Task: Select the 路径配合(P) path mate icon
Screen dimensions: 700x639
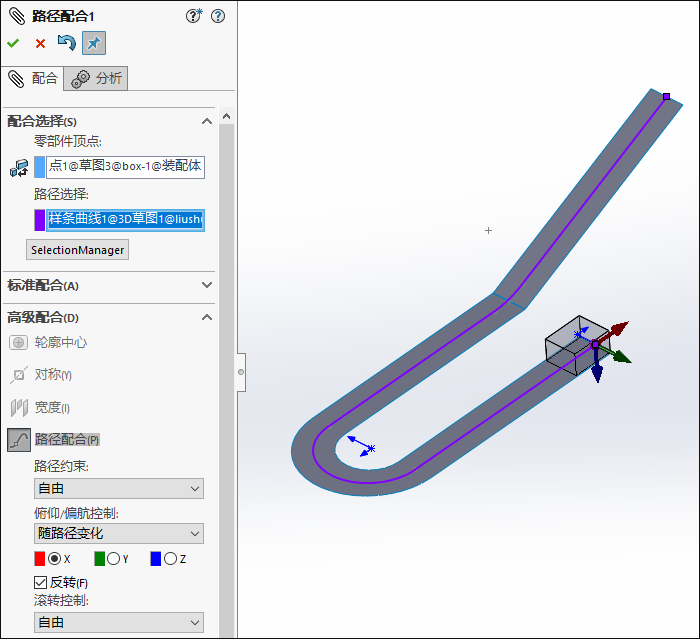Action: (x=19, y=440)
